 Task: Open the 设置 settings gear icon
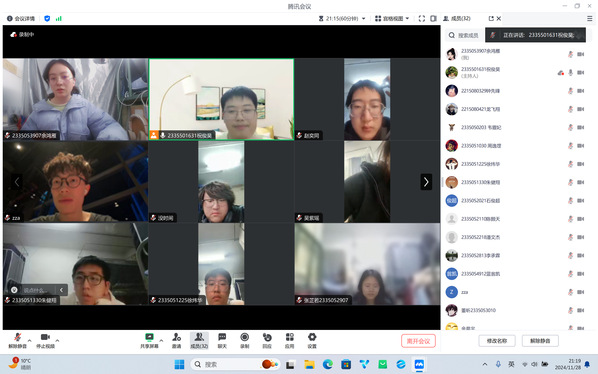pos(312,340)
